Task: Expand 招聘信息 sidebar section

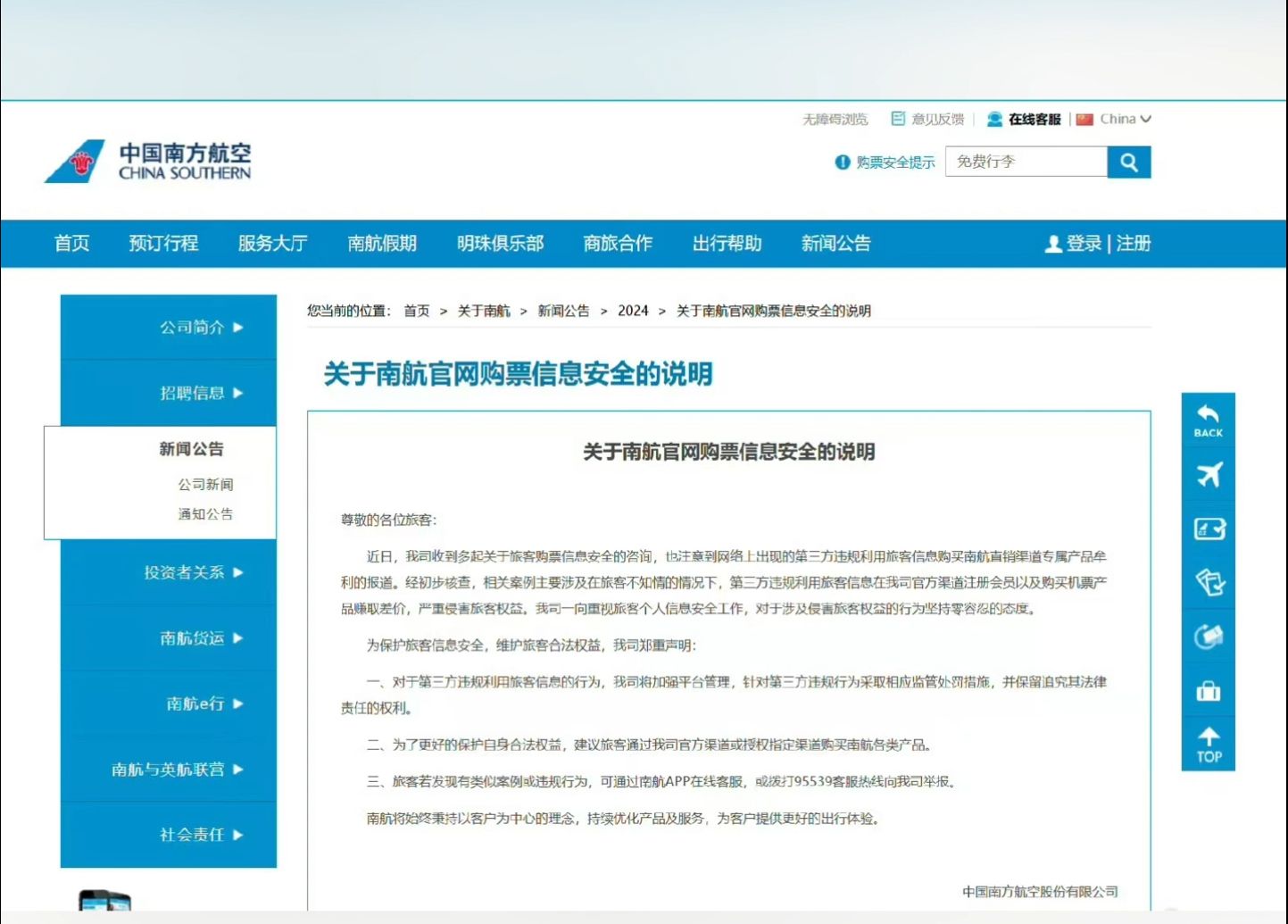Action: (169, 393)
